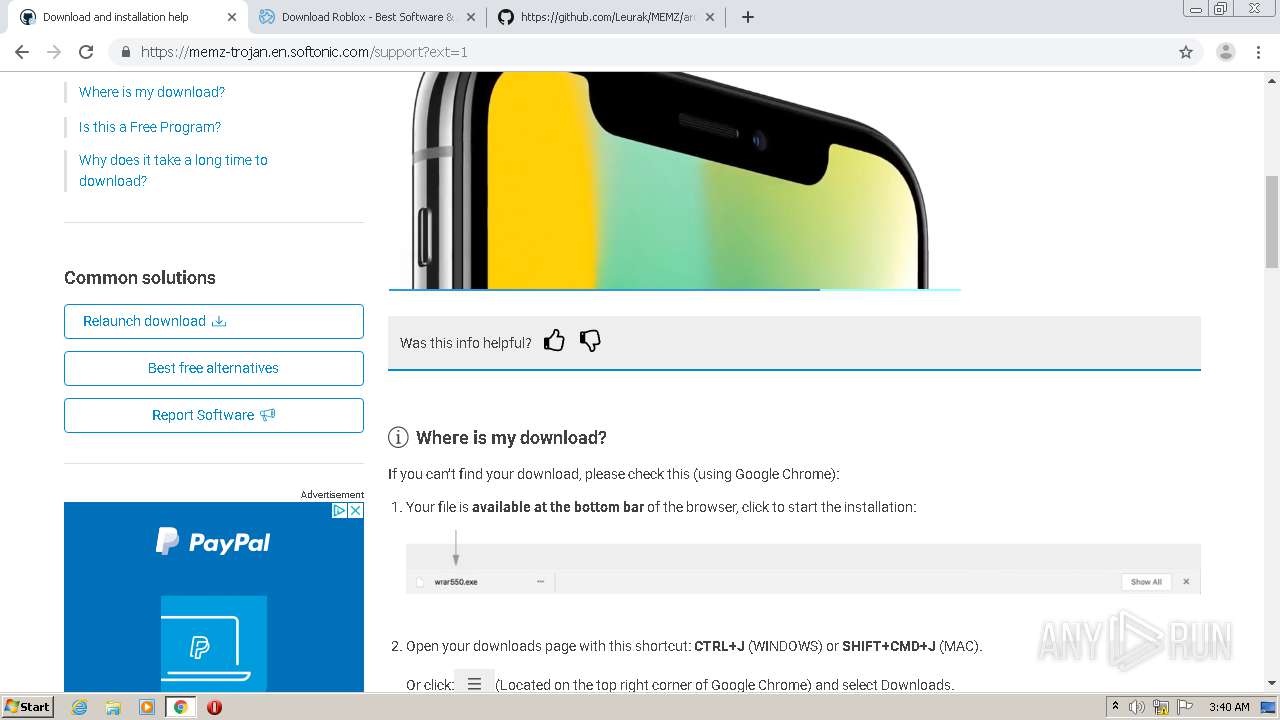Click the hamburger menu icon illustration

pos(474,684)
